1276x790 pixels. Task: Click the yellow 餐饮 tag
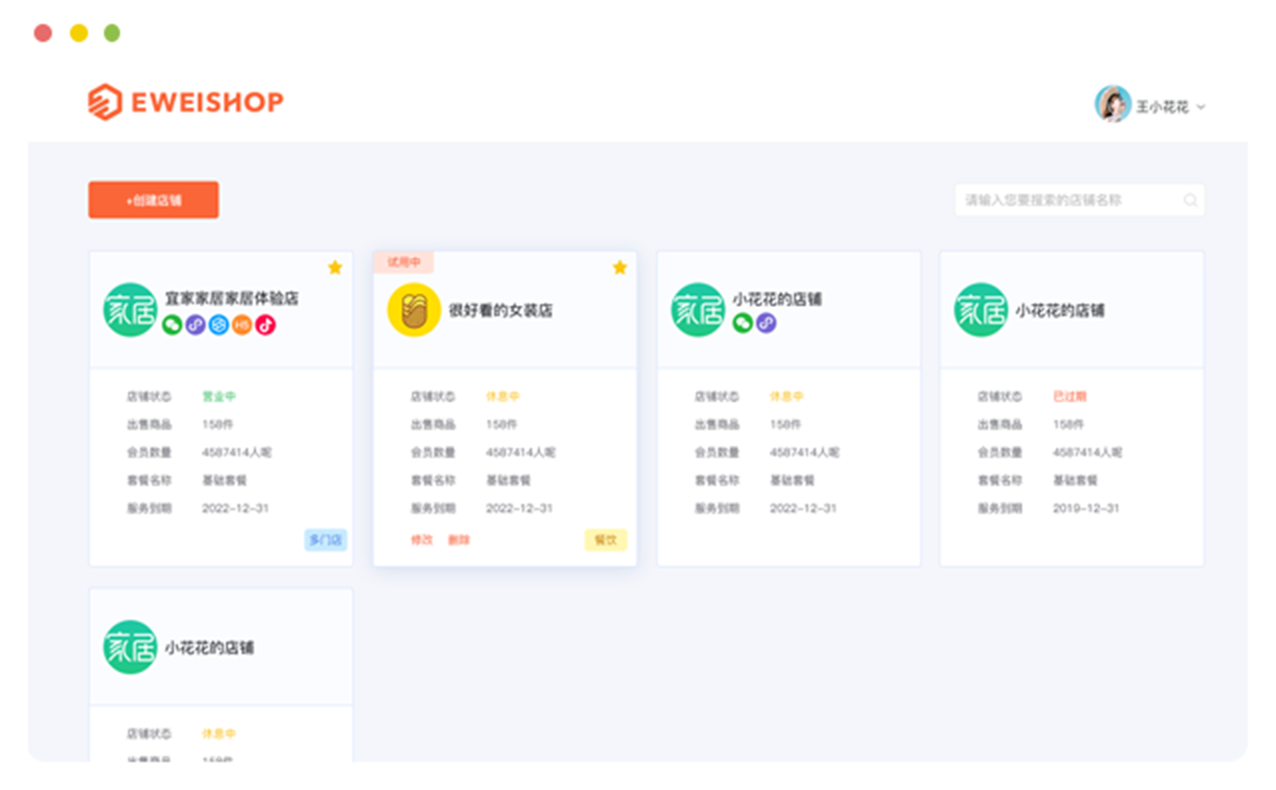coord(605,540)
